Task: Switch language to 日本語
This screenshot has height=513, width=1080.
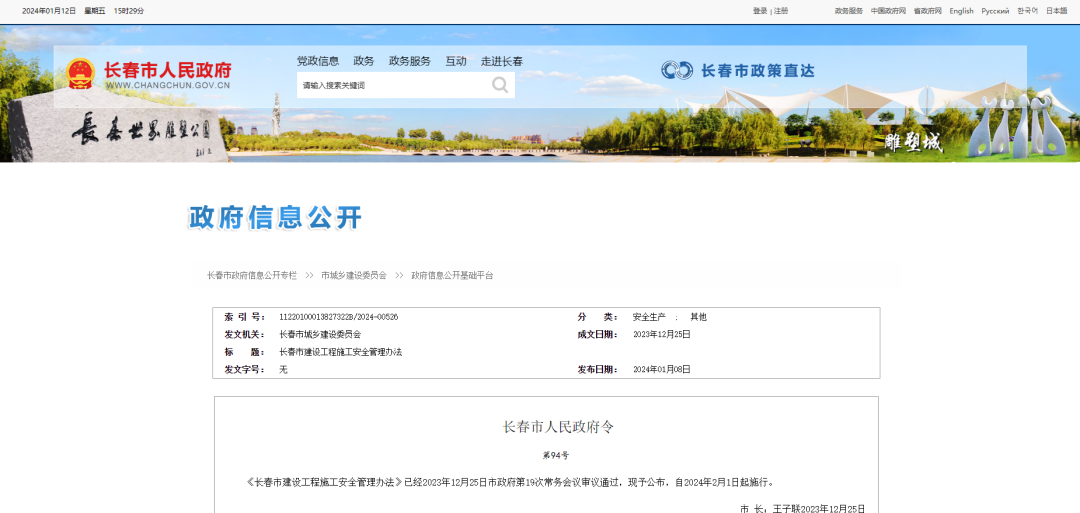Action: pos(1057,11)
